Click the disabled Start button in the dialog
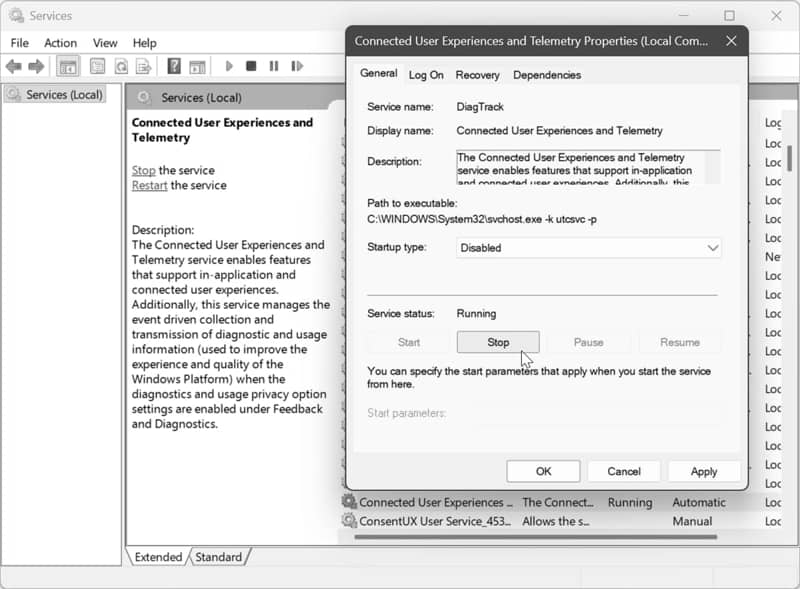Image resolution: width=800 pixels, height=589 pixels. [409, 342]
